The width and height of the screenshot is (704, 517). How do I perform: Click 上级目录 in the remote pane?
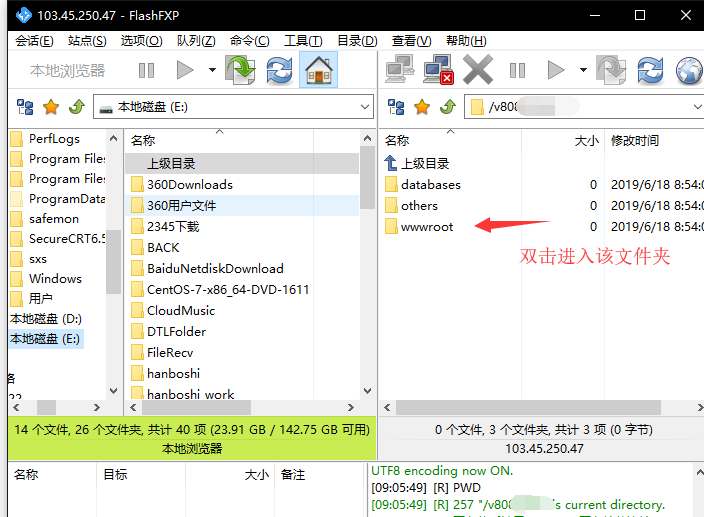425,163
